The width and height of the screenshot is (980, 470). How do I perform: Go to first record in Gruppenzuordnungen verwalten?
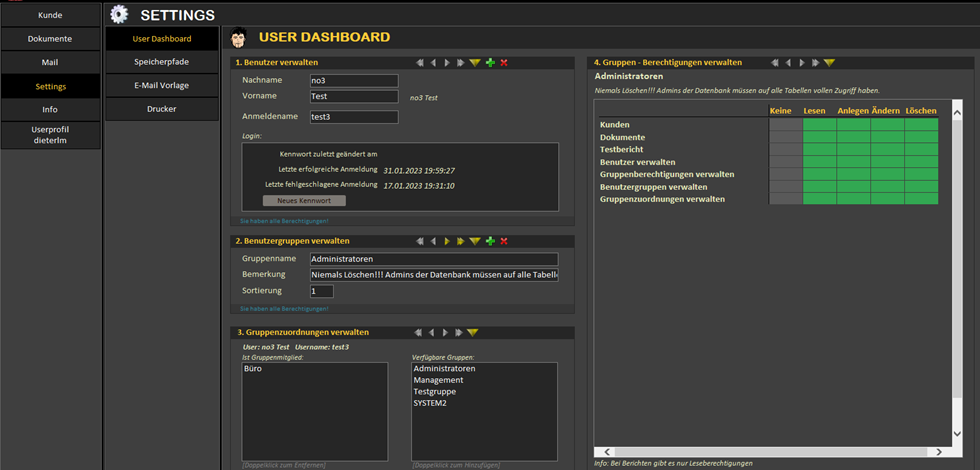point(419,332)
